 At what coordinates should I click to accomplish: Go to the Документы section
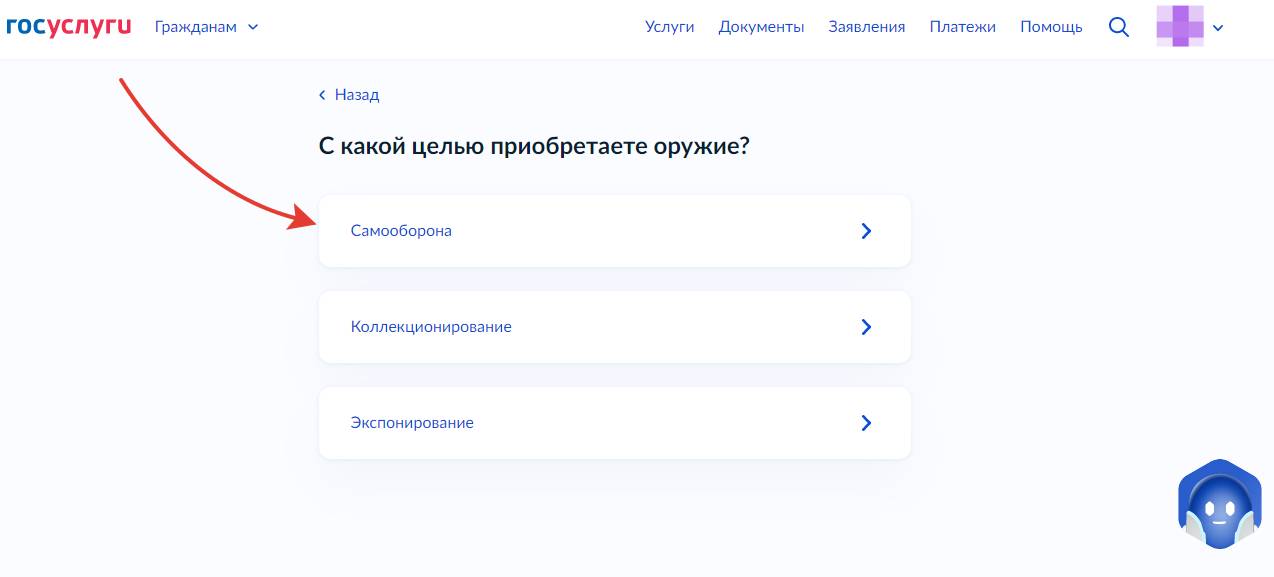coord(761,27)
